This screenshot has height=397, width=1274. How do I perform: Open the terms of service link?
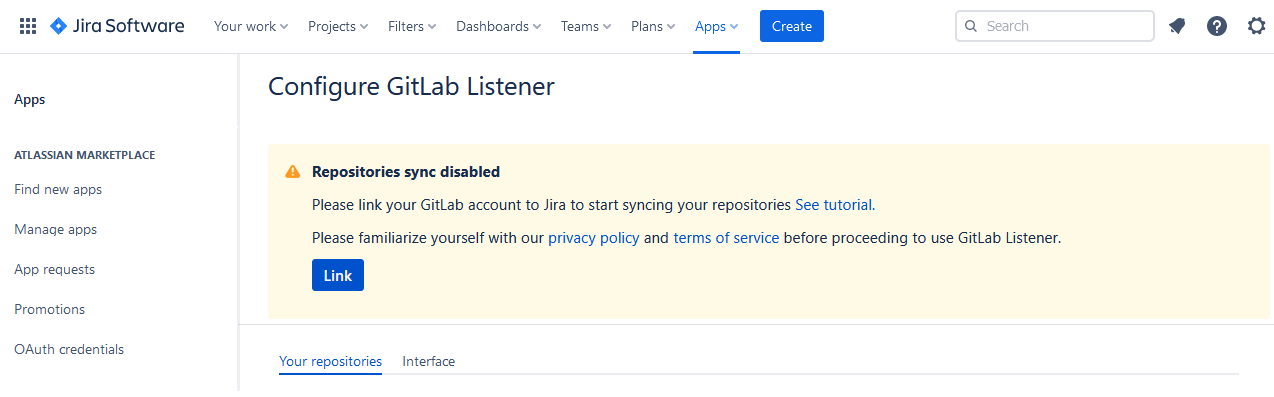pos(726,238)
